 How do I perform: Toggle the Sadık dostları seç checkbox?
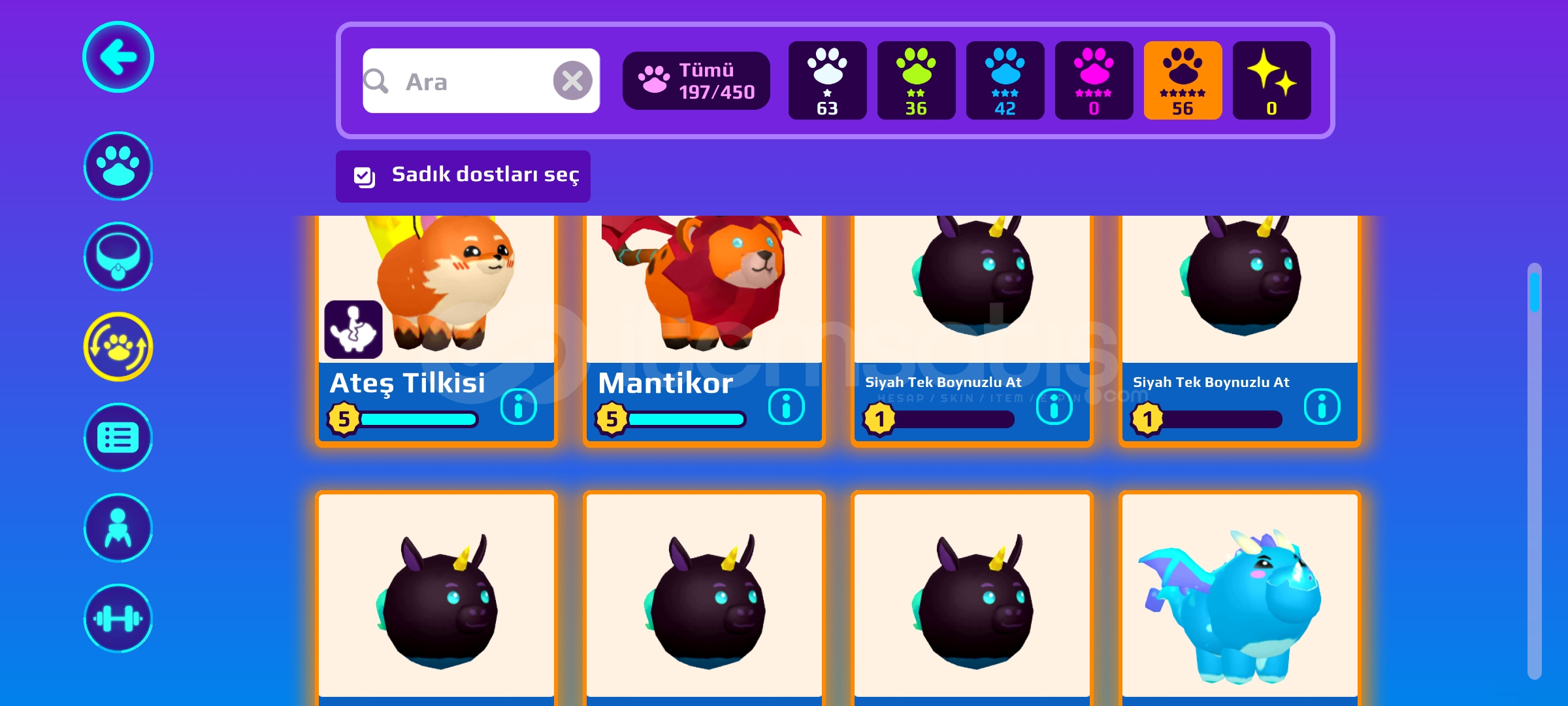click(364, 176)
